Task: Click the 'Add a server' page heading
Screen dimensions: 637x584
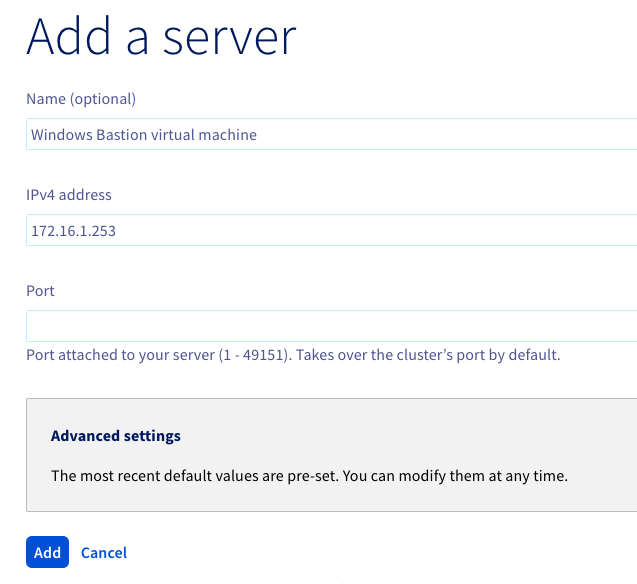Action: 161,37
